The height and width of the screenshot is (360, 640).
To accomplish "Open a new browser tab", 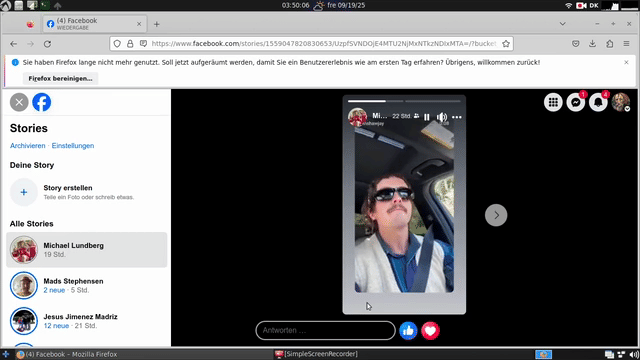I will pos(157,24).
